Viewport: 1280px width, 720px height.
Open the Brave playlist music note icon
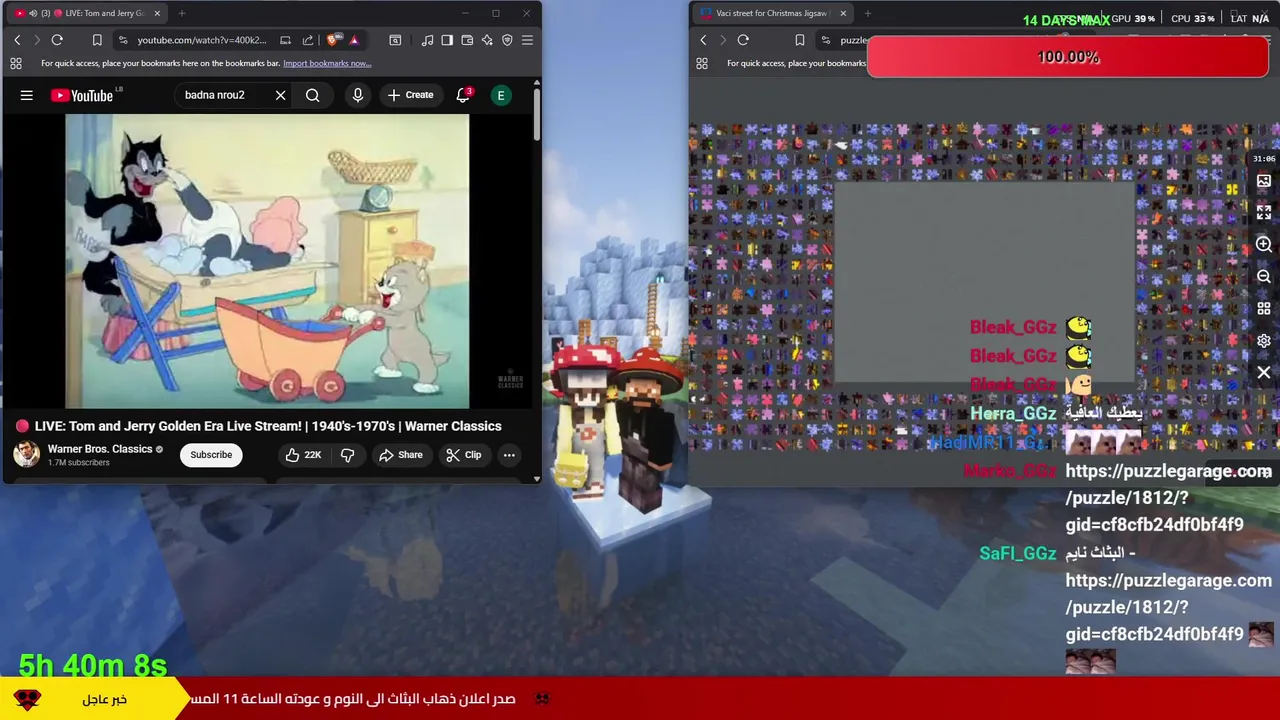point(427,40)
